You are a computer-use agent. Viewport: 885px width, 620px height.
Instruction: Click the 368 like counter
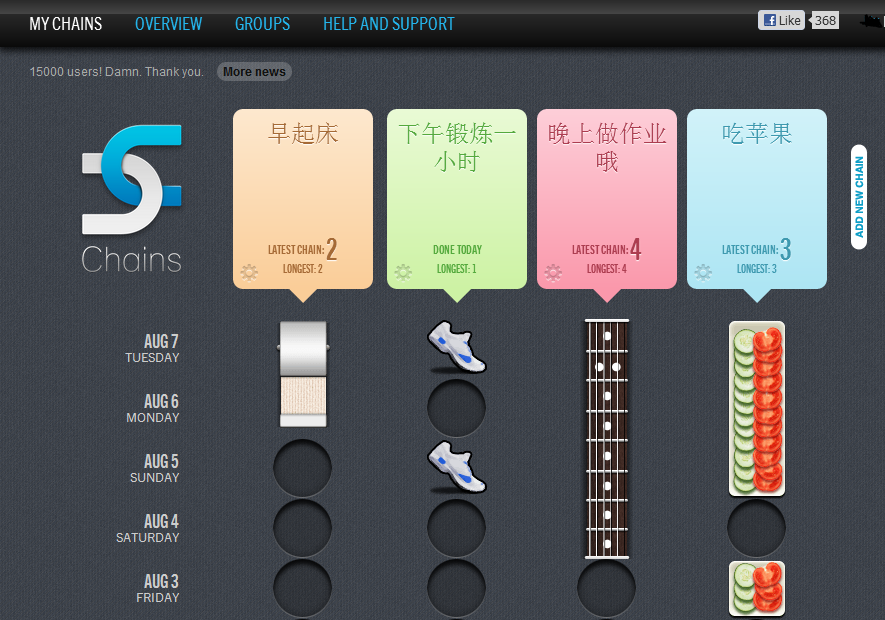click(825, 20)
